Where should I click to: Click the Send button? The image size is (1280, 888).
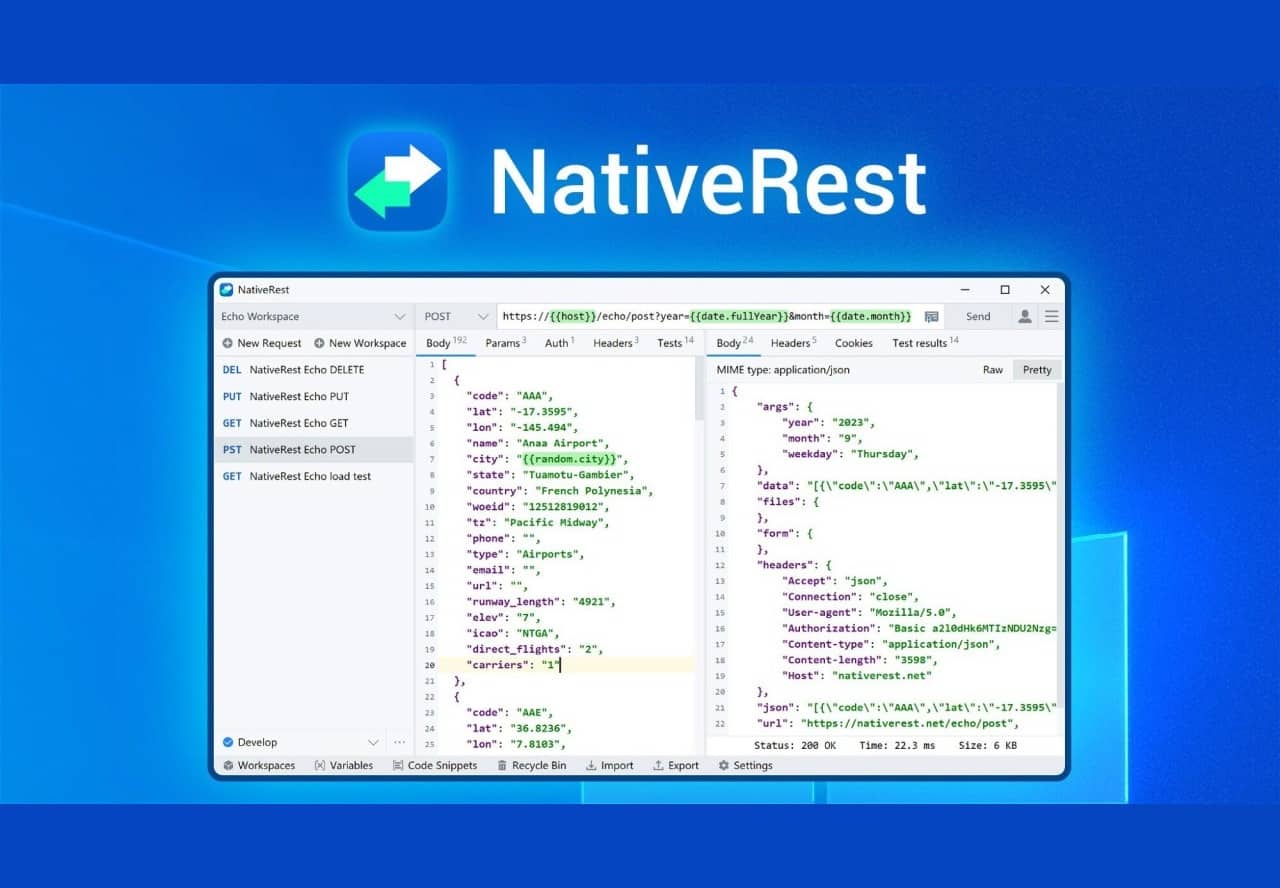point(978,316)
